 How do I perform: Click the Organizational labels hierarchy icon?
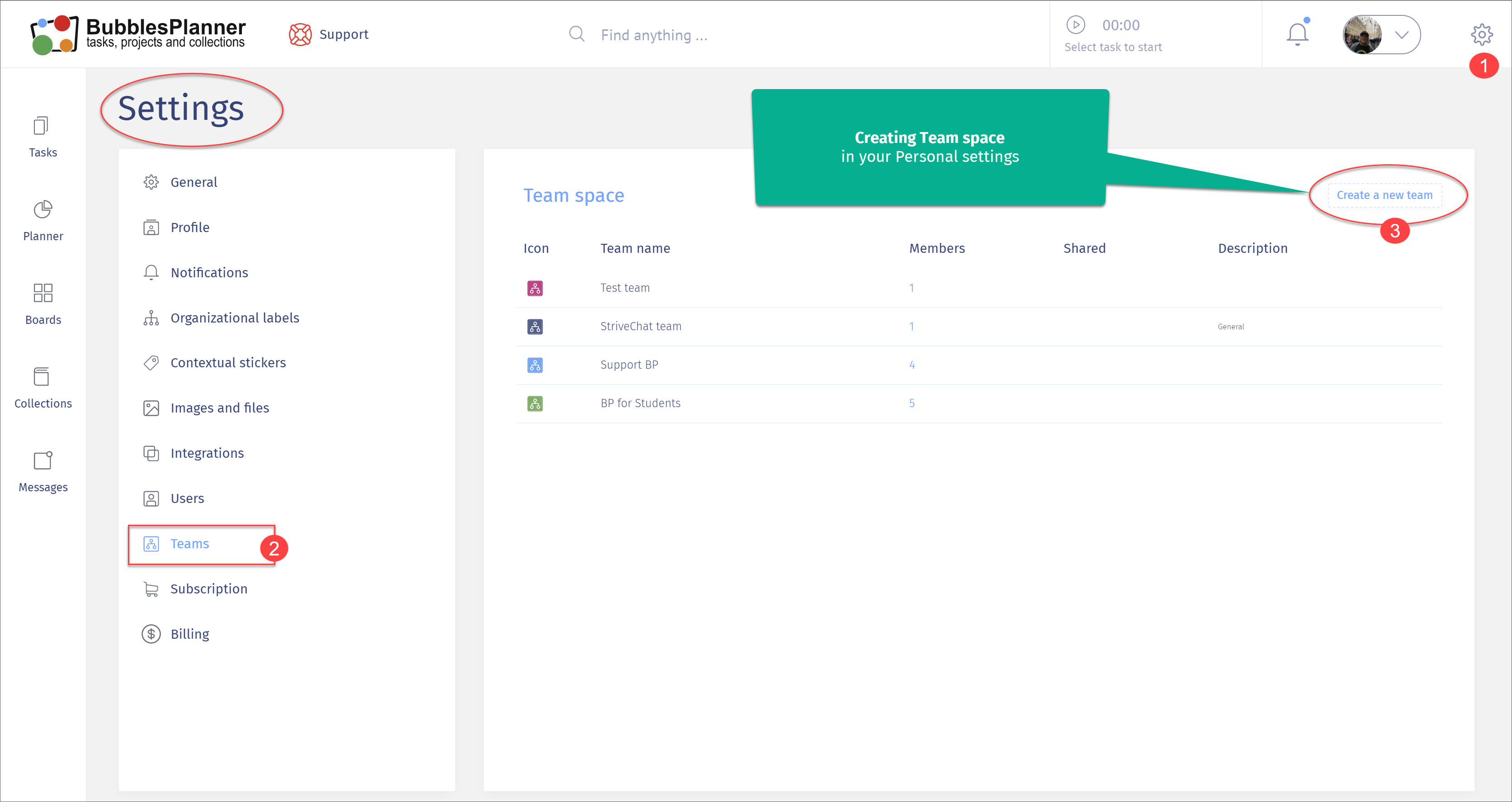(x=151, y=318)
